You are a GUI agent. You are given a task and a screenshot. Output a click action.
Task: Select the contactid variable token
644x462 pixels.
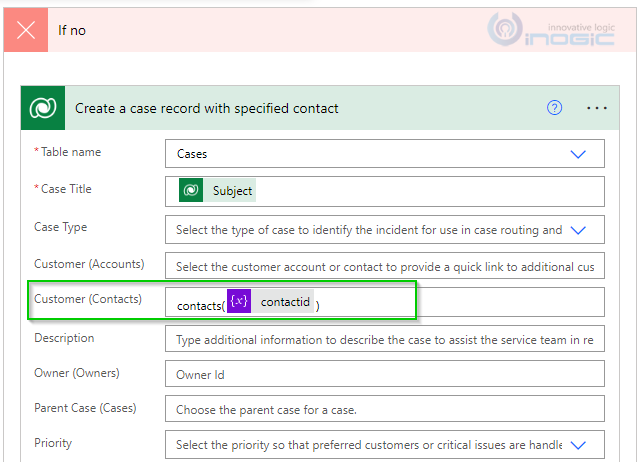coord(284,303)
